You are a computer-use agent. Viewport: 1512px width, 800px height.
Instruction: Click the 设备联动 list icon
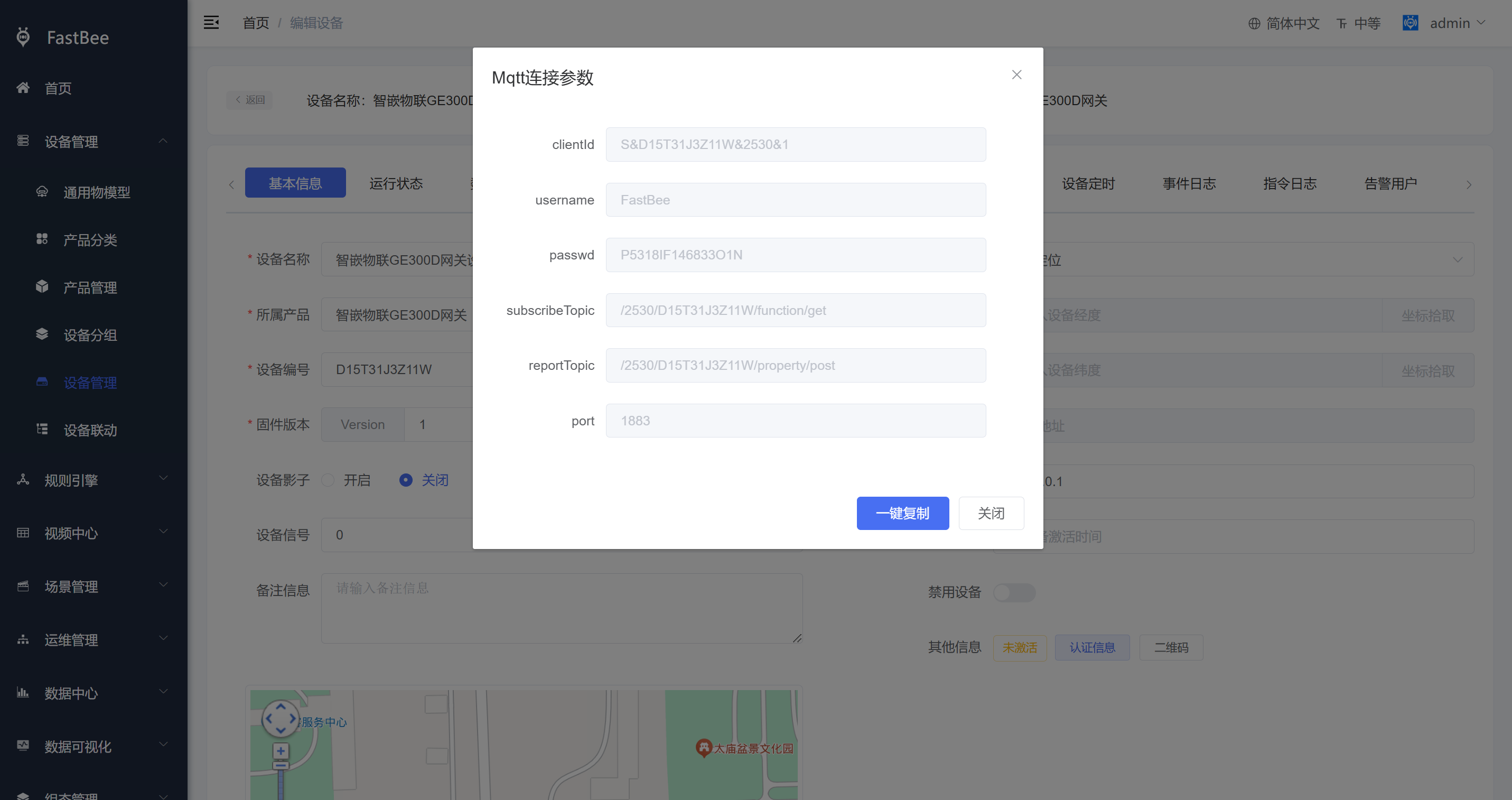42,430
